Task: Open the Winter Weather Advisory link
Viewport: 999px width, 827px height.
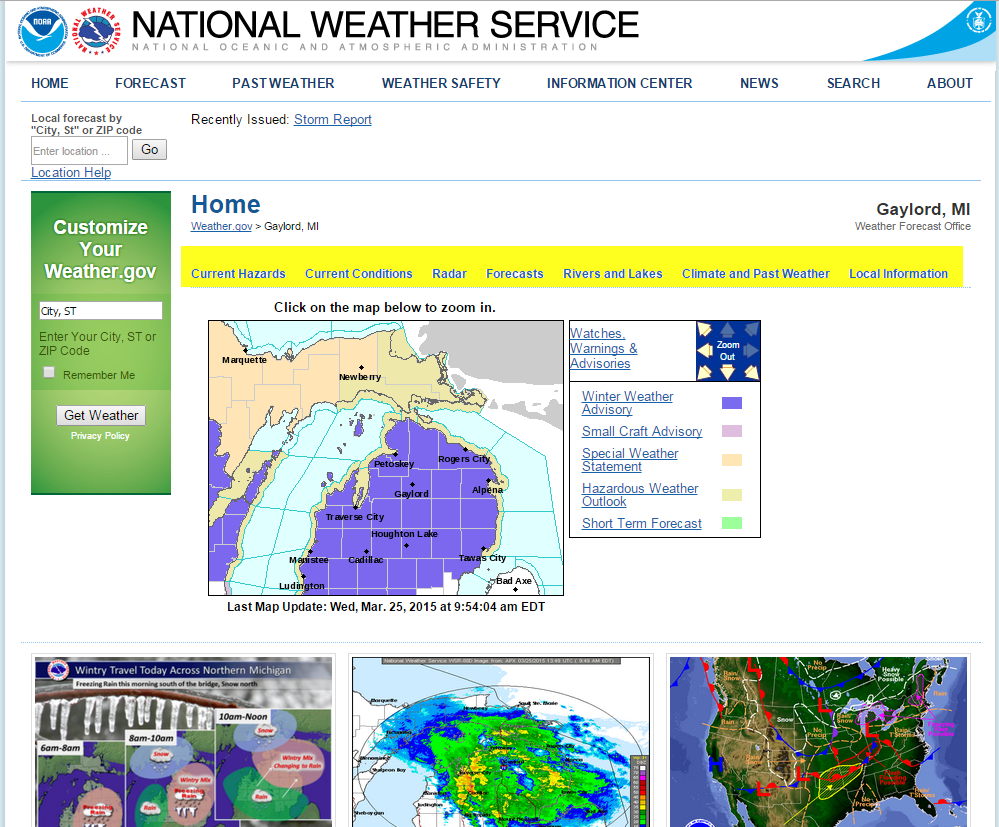Action: 627,403
